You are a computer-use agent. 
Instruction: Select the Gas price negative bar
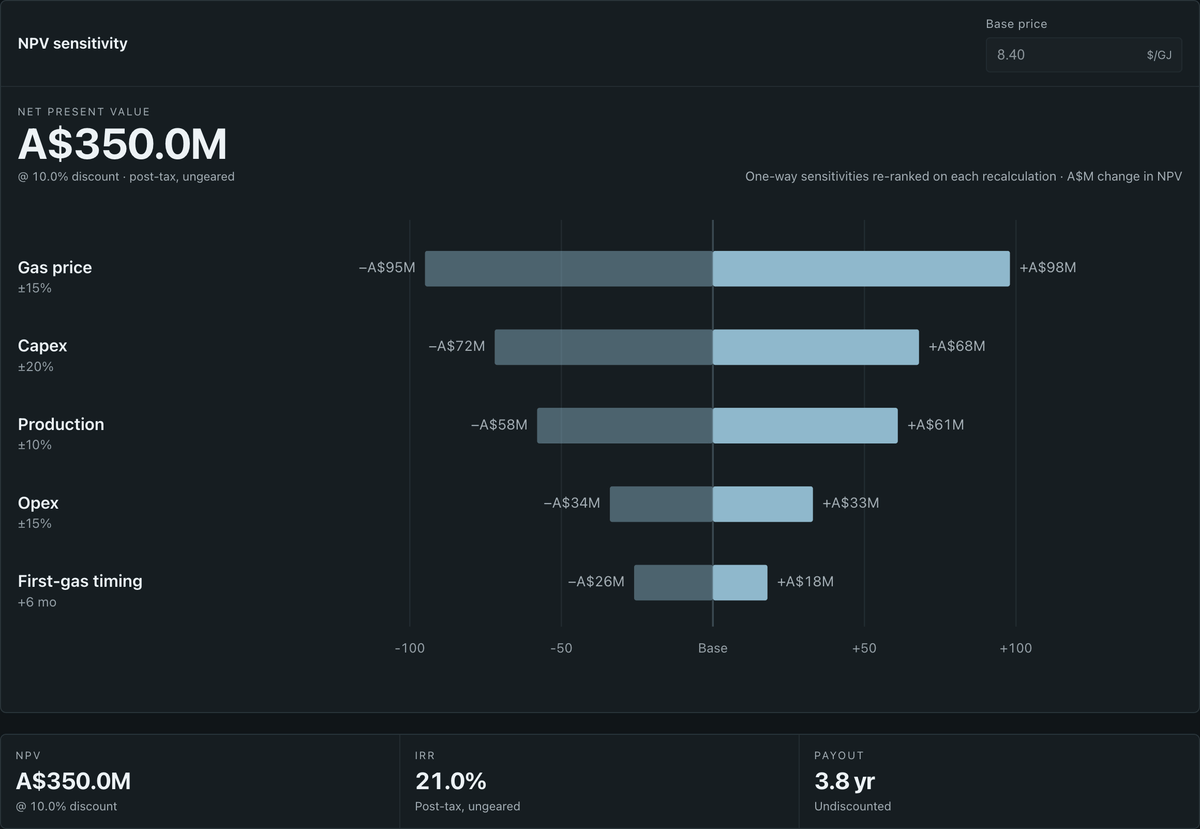point(569,268)
